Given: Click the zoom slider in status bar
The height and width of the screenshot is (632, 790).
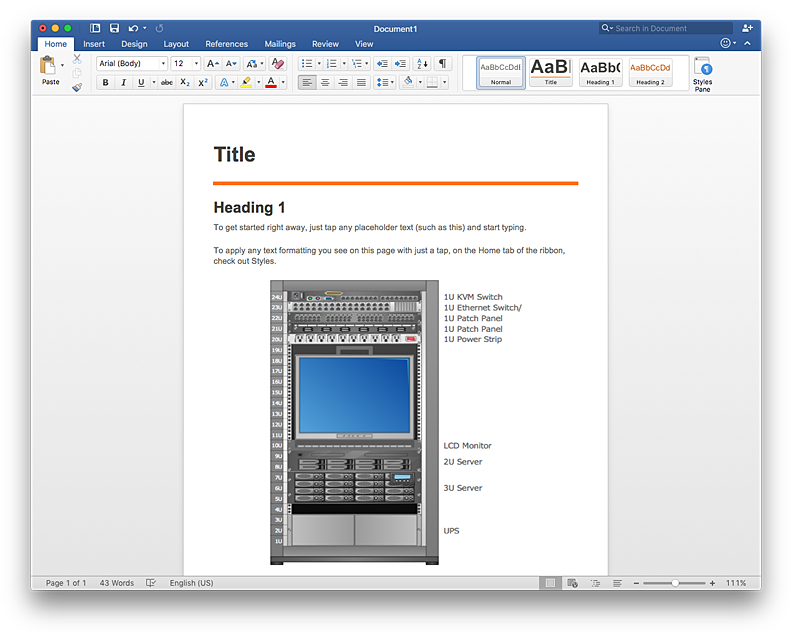Looking at the screenshot, I should coord(674,583).
